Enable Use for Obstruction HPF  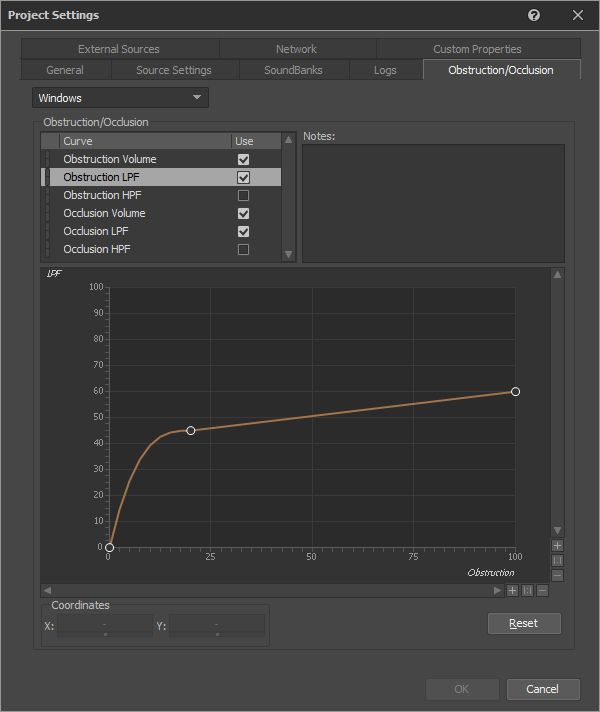point(243,195)
